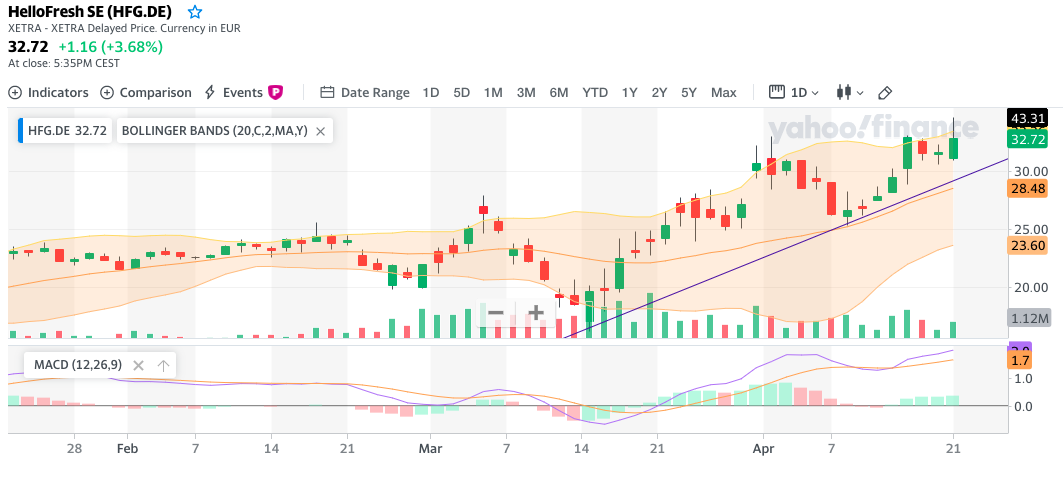
Task: Move MACD panel up with arrow
Action: (x=163, y=366)
